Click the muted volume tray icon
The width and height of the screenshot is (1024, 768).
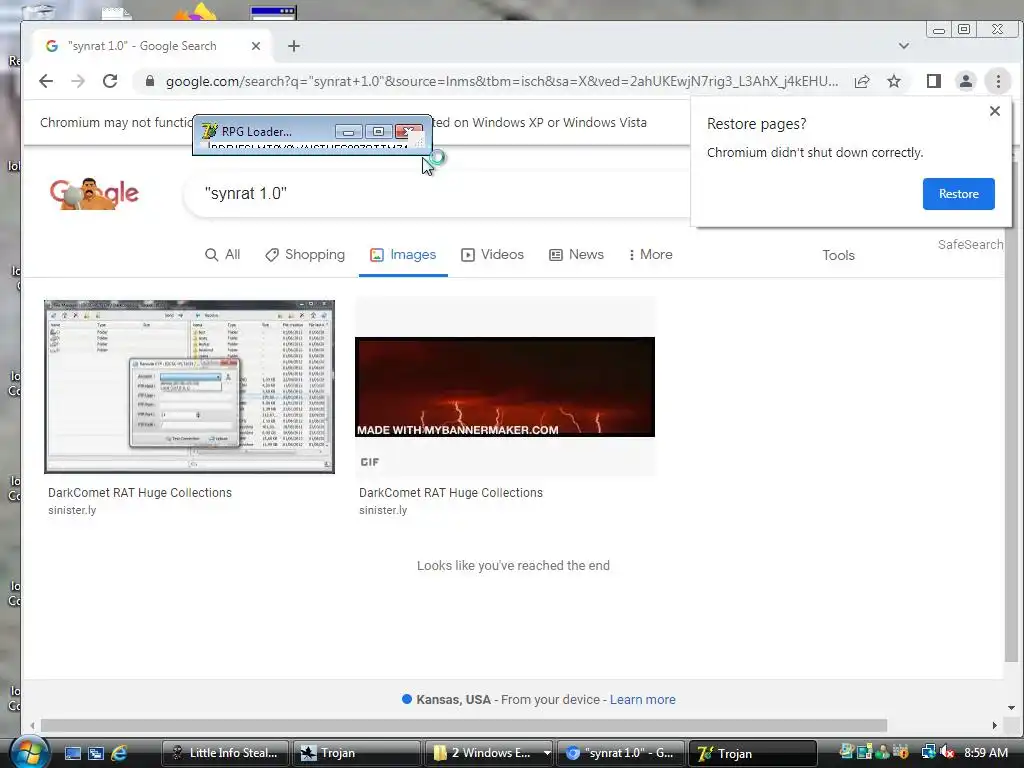pos(947,752)
